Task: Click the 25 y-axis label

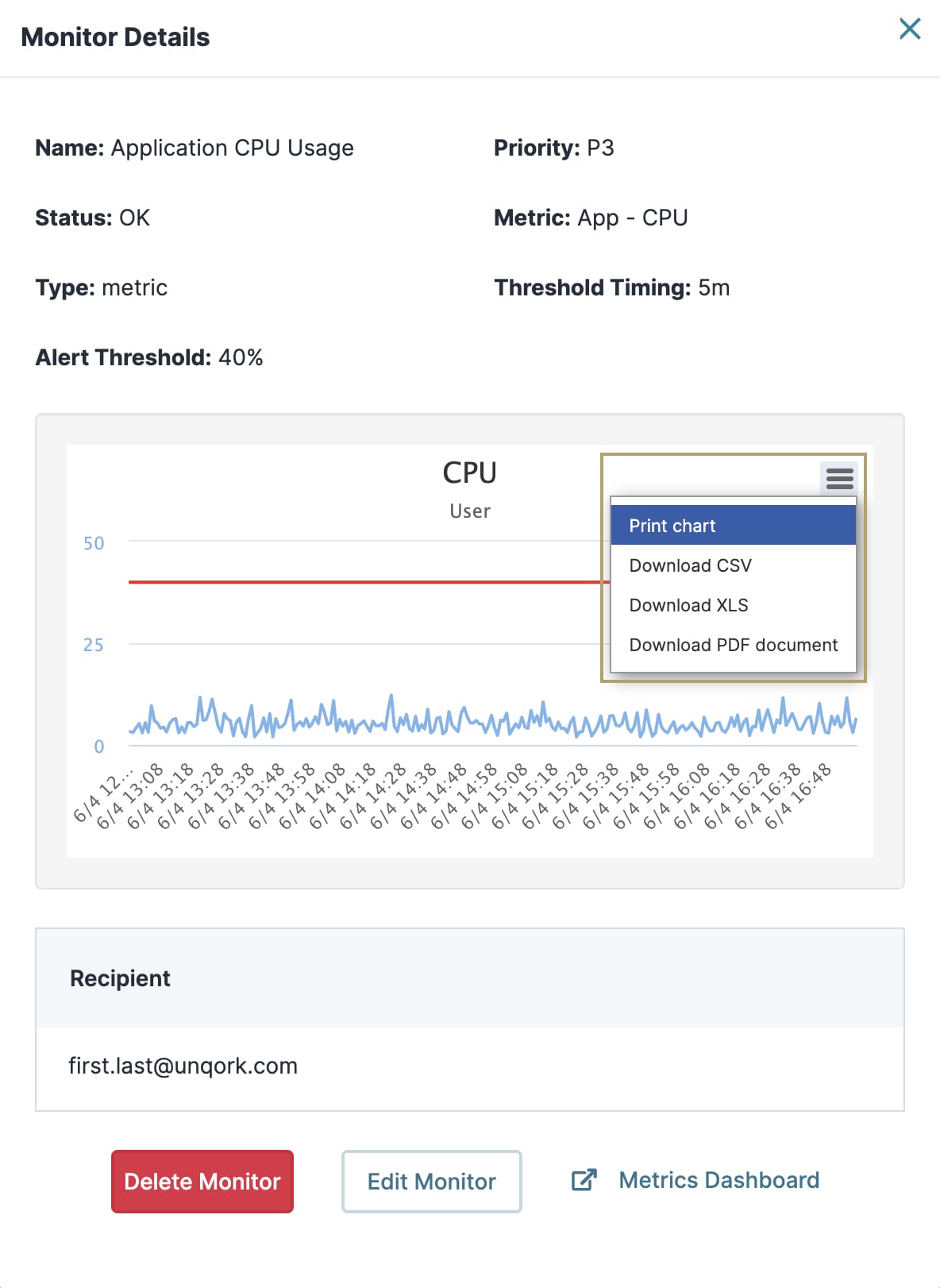Action: (94, 645)
